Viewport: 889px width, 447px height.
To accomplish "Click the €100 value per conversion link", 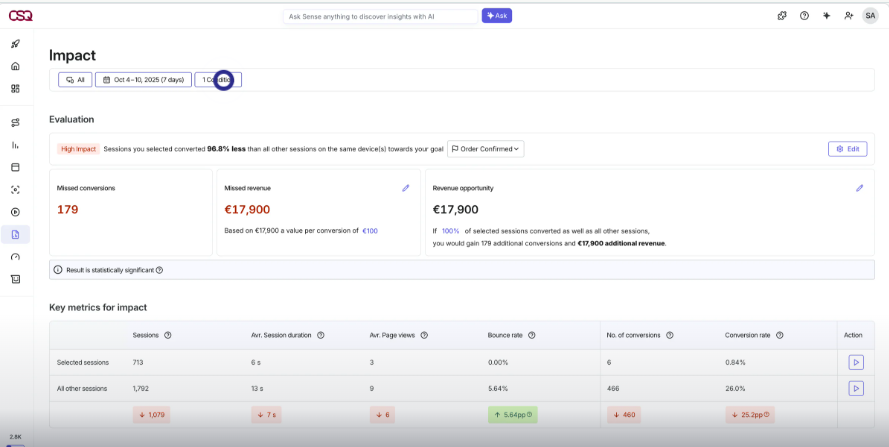I will click(x=370, y=231).
